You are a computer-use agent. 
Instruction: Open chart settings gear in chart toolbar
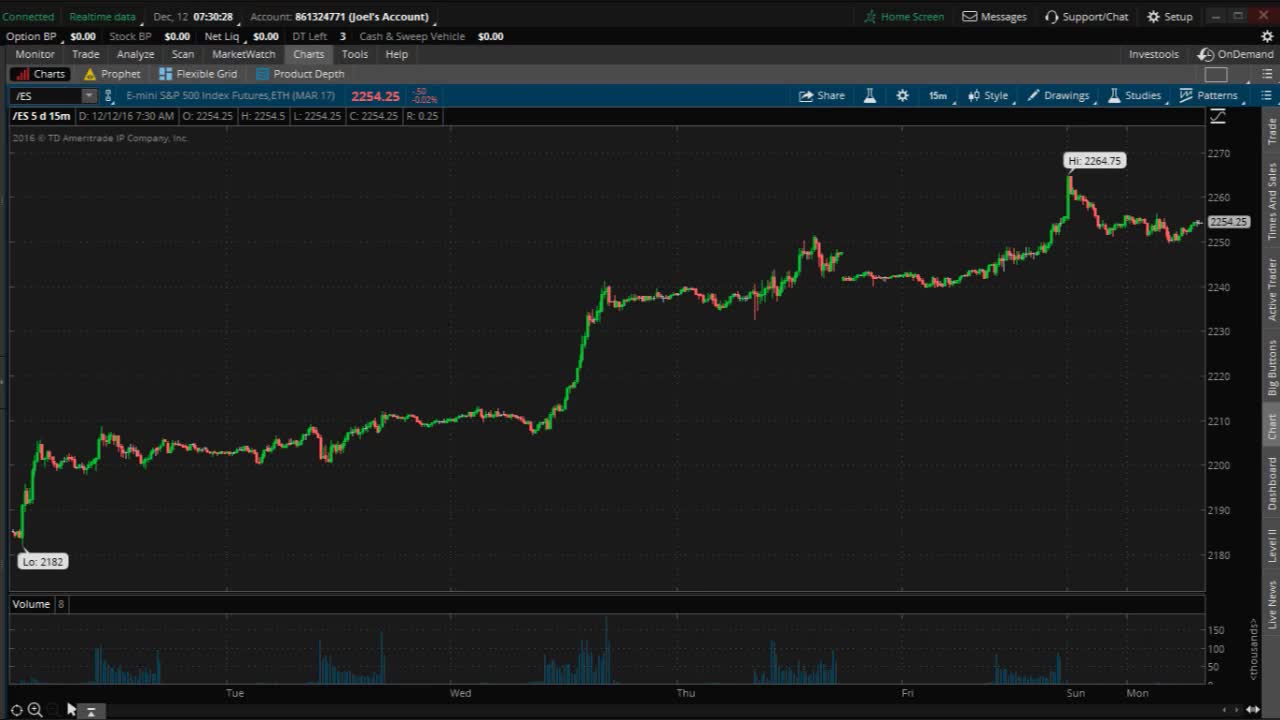click(903, 96)
